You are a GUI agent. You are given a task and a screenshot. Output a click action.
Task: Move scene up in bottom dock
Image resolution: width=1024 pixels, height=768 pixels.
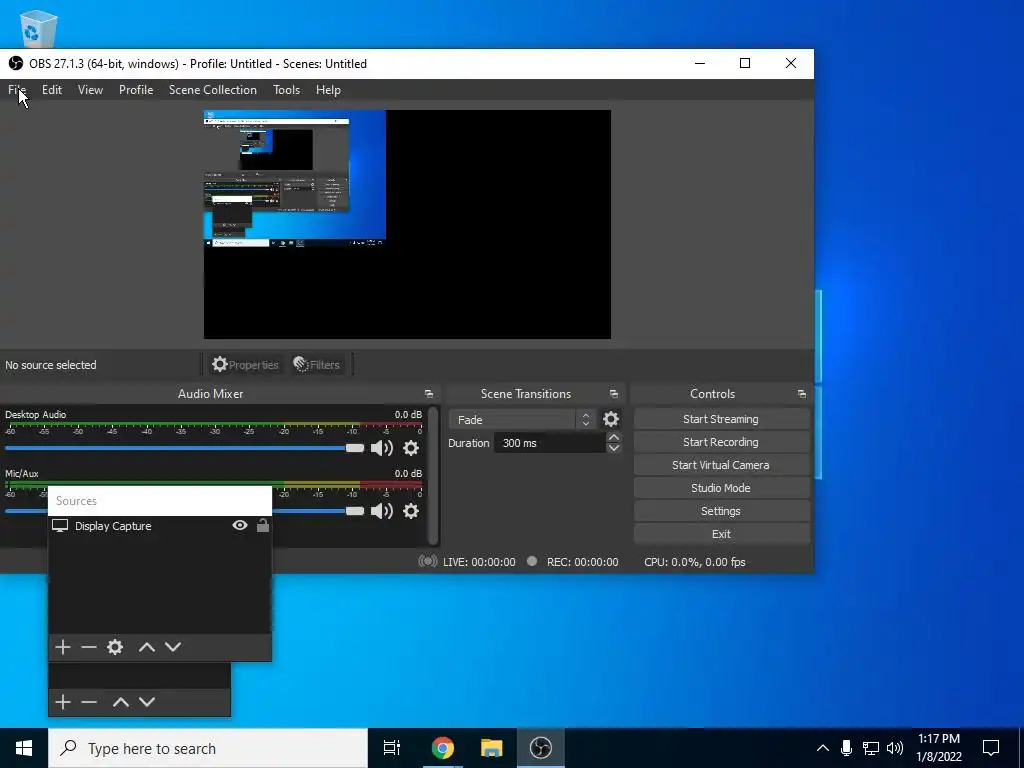pyautogui.click(x=121, y=702)
